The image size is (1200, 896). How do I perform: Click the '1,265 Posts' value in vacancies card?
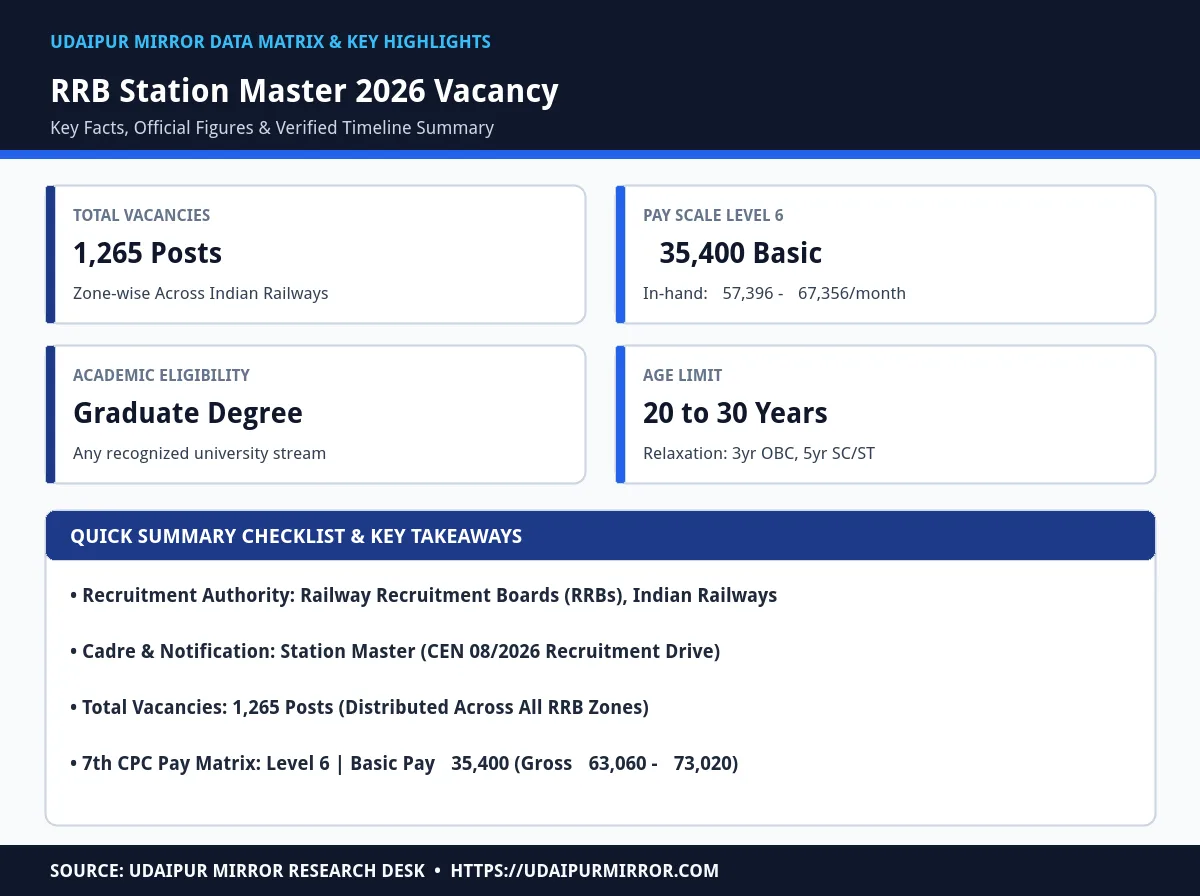[x=147, y=253]
